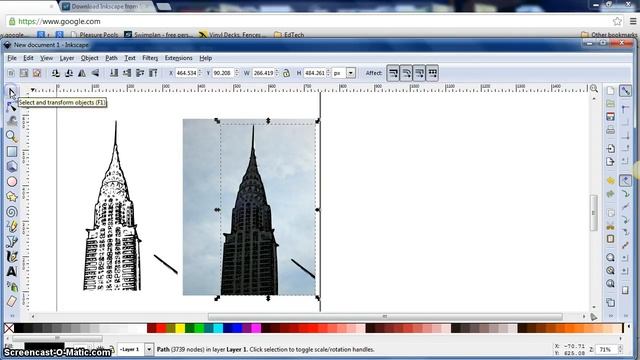Bookmark page with Chrome star icon

(x=617, y=21)
